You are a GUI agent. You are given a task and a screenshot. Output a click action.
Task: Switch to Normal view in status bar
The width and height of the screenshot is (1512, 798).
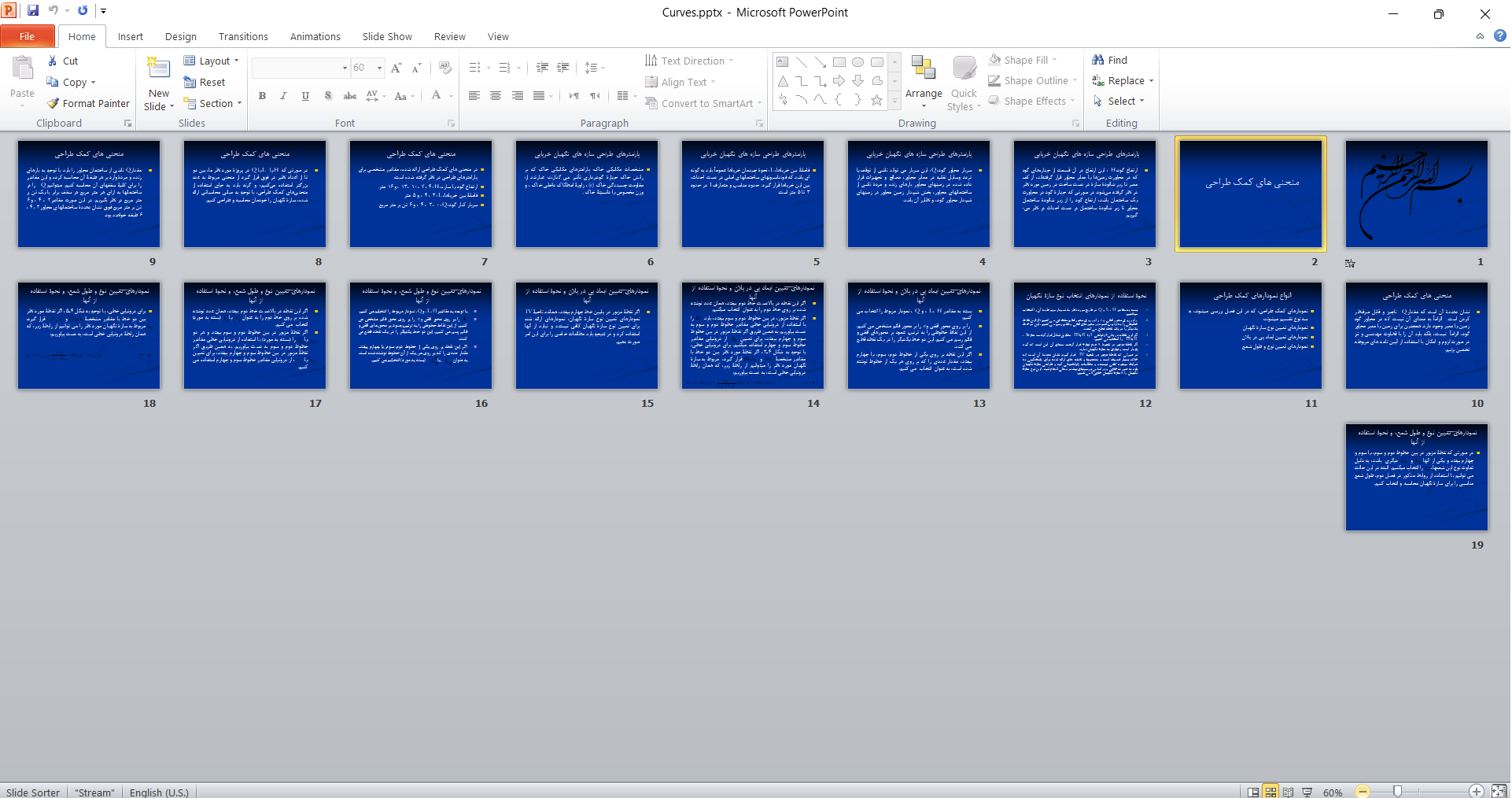click(x=1253, y=792)
